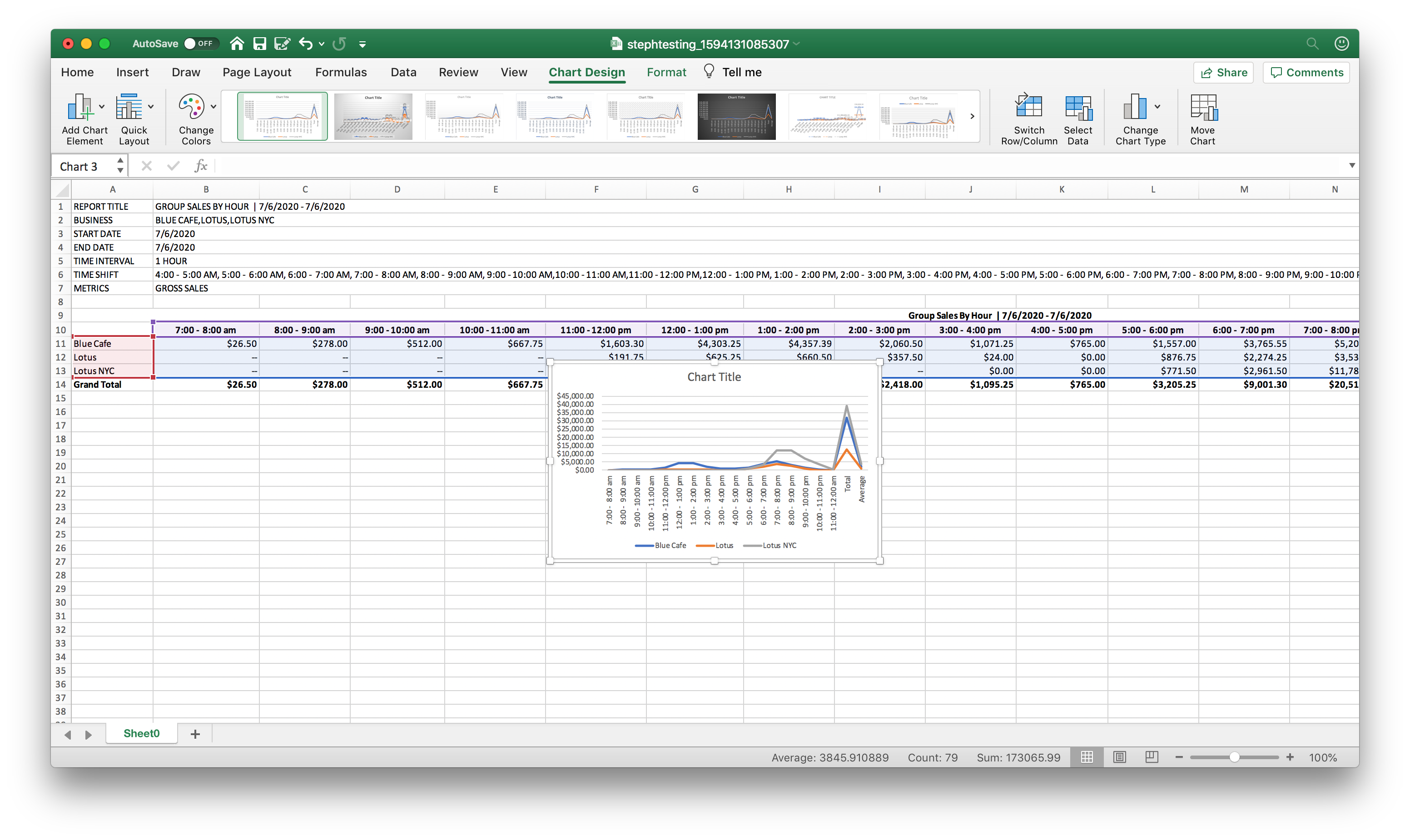Click the Undo arrow icon
Screen dimensions: 1410x840
305,44
